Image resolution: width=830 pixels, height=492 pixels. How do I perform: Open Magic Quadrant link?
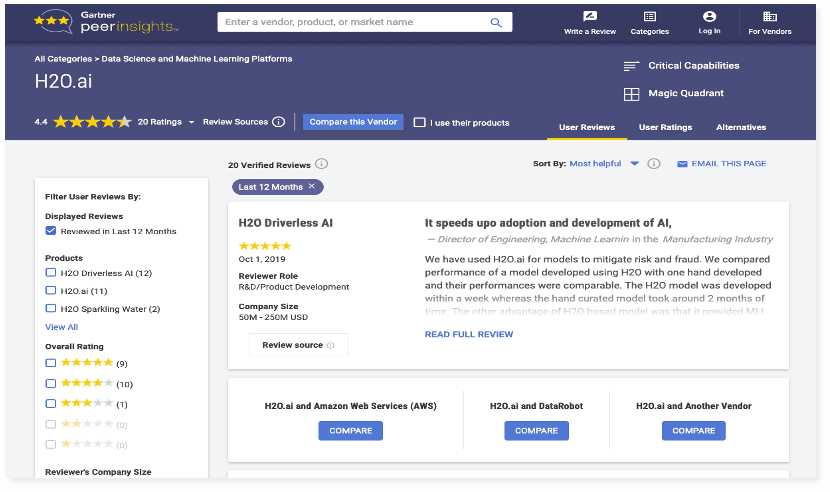click(x=685, y=93)
